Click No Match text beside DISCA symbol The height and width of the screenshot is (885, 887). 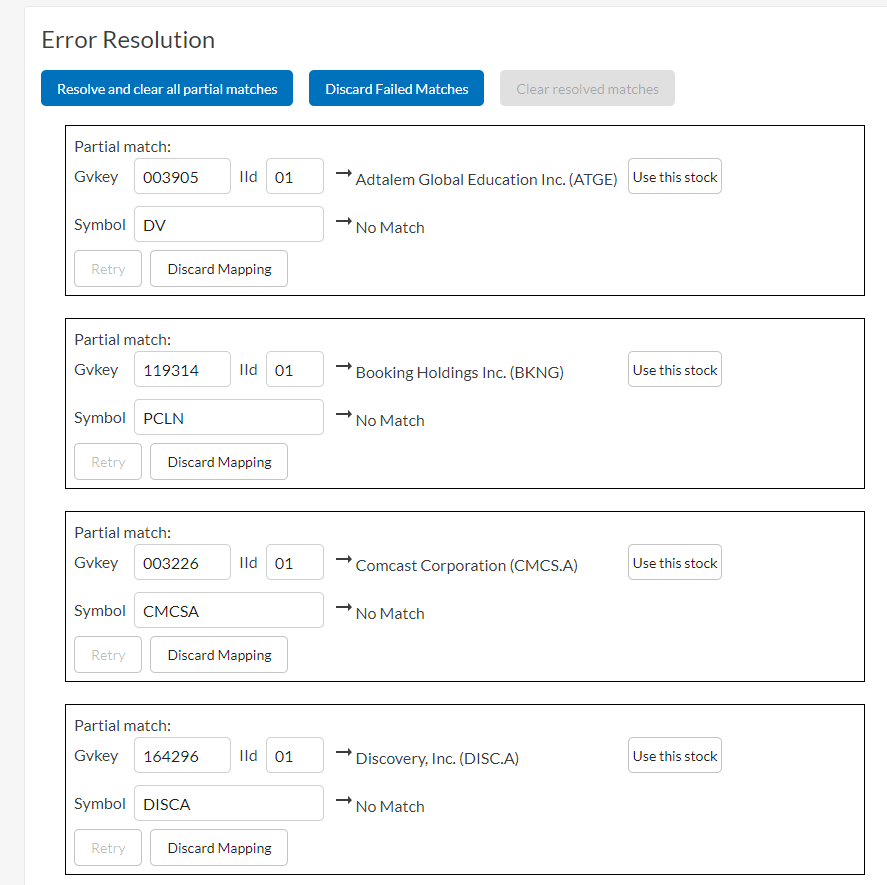pos(390,807)
